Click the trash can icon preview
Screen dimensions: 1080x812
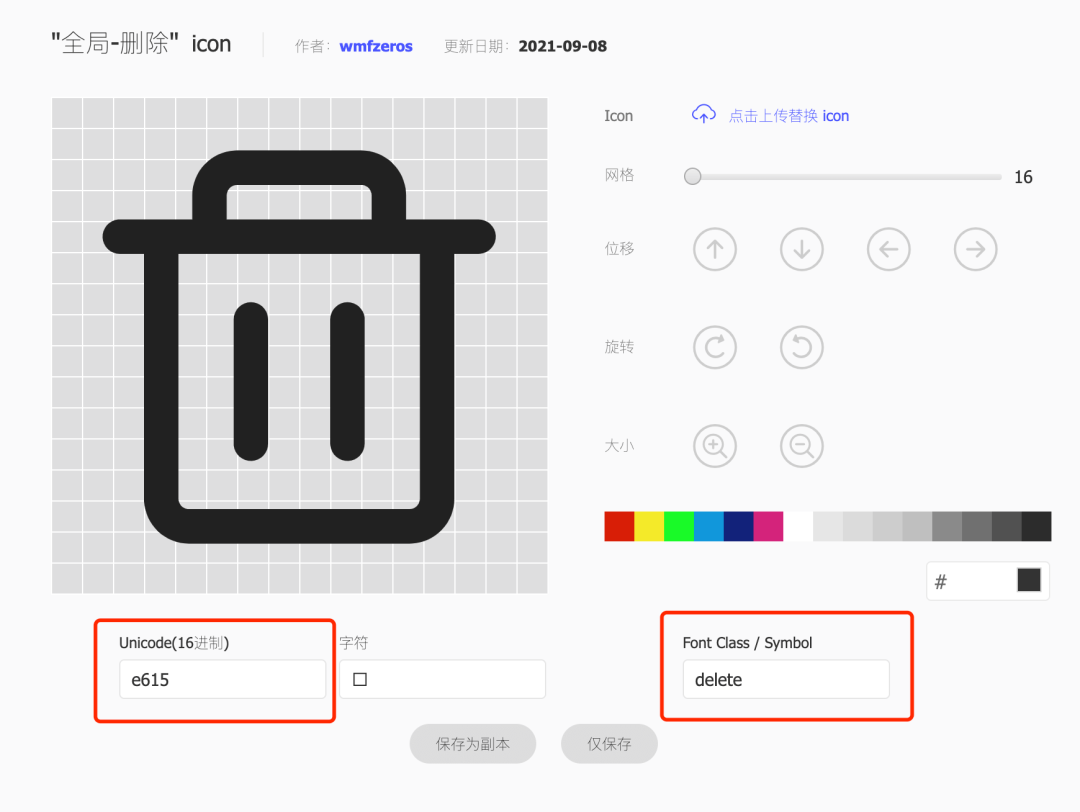(x=299, y=346)
